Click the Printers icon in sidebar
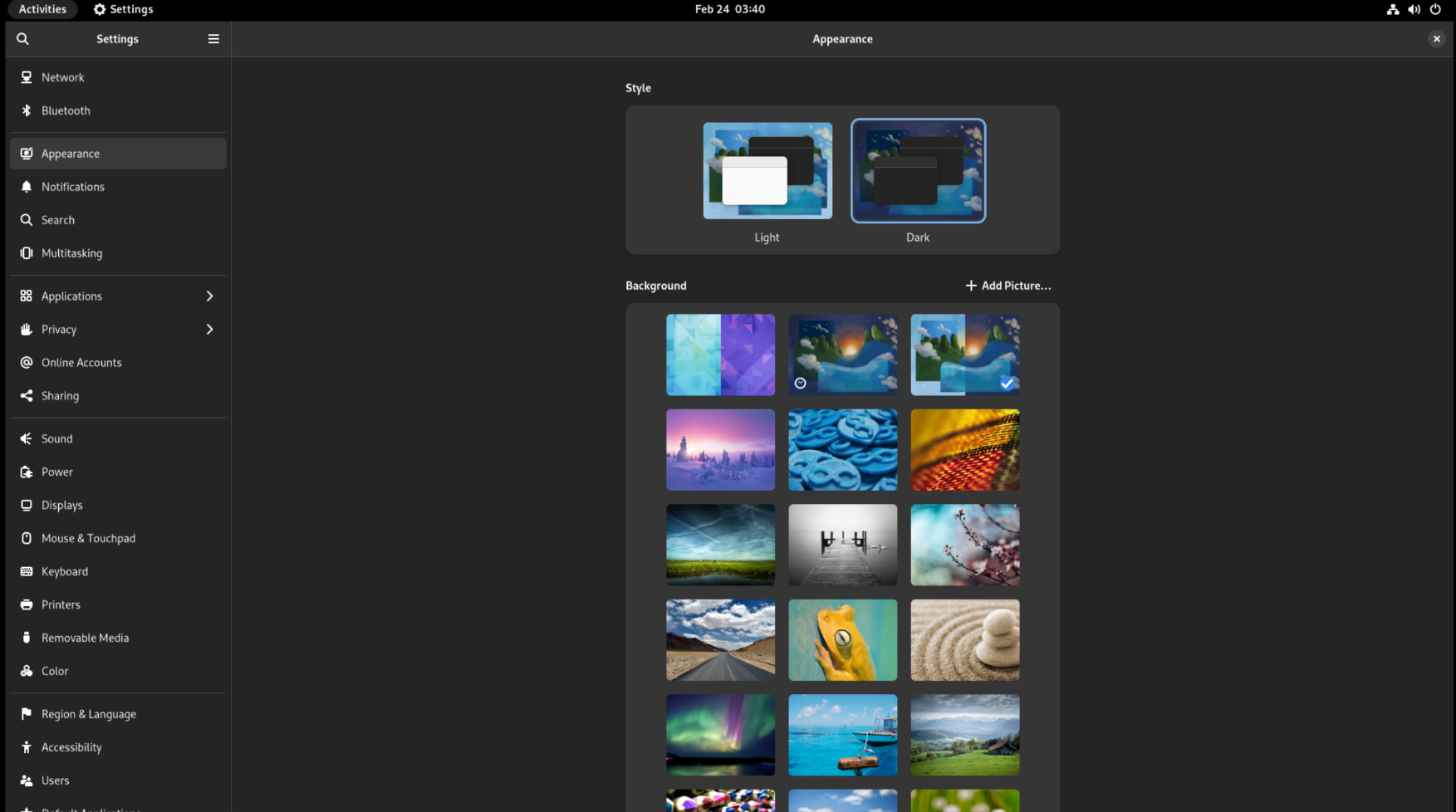 coord(27,604)
